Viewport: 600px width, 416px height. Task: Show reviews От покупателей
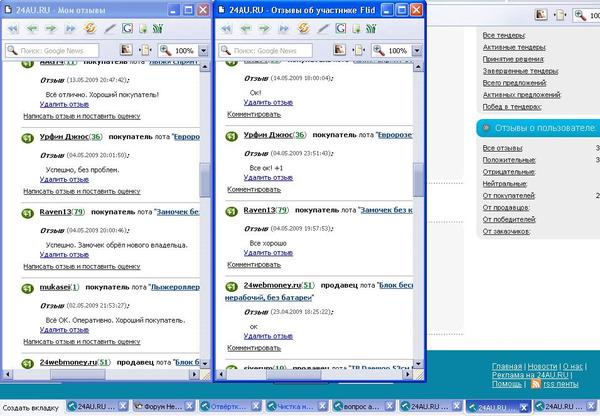[x=509, y=196]
